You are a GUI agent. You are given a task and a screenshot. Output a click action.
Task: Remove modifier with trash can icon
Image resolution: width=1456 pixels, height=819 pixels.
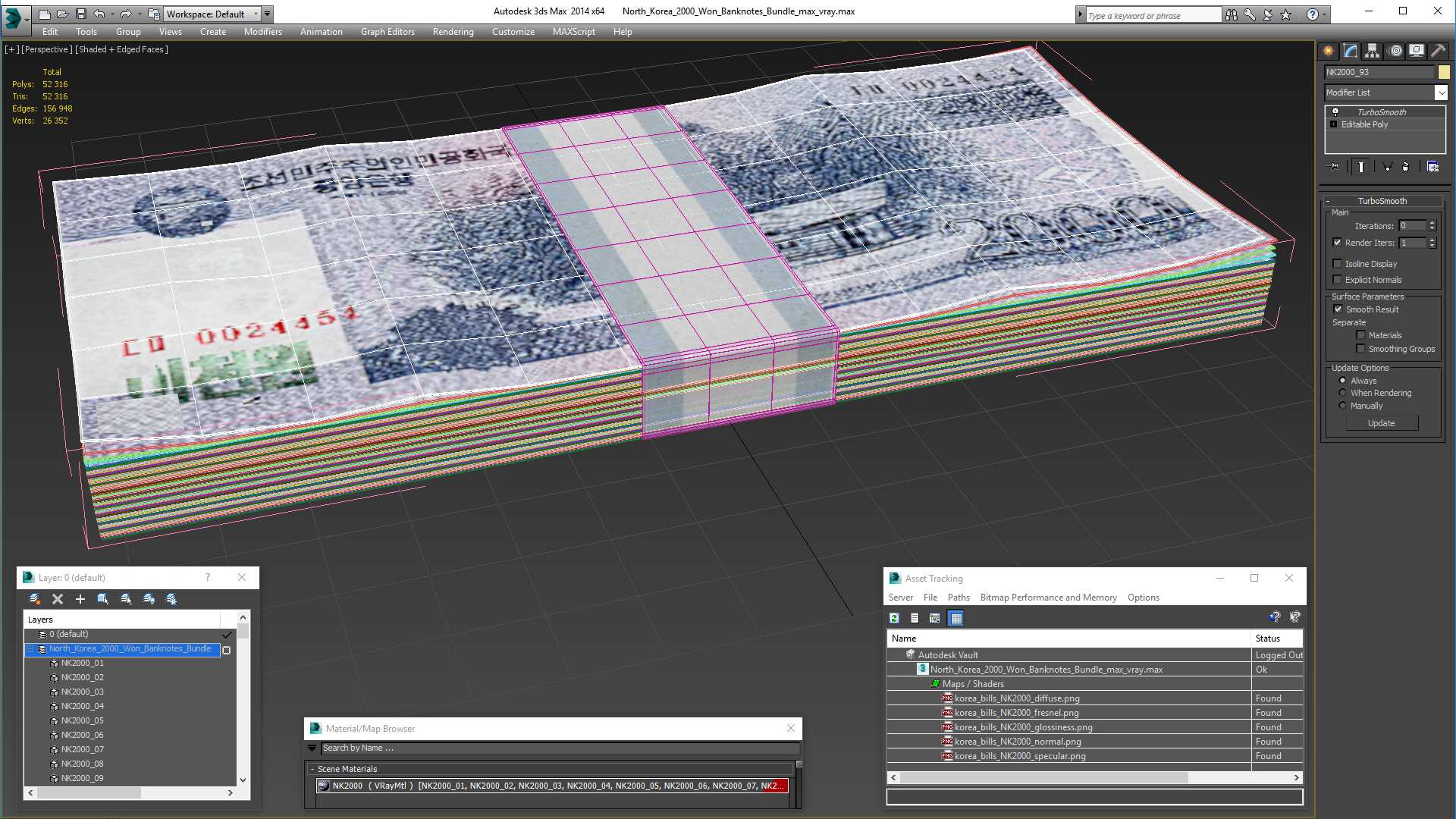click(1406, 167)
